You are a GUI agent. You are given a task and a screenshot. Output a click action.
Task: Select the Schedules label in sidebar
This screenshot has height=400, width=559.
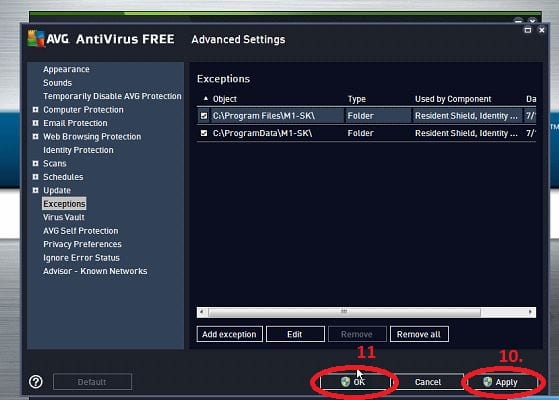coord(63,177)
